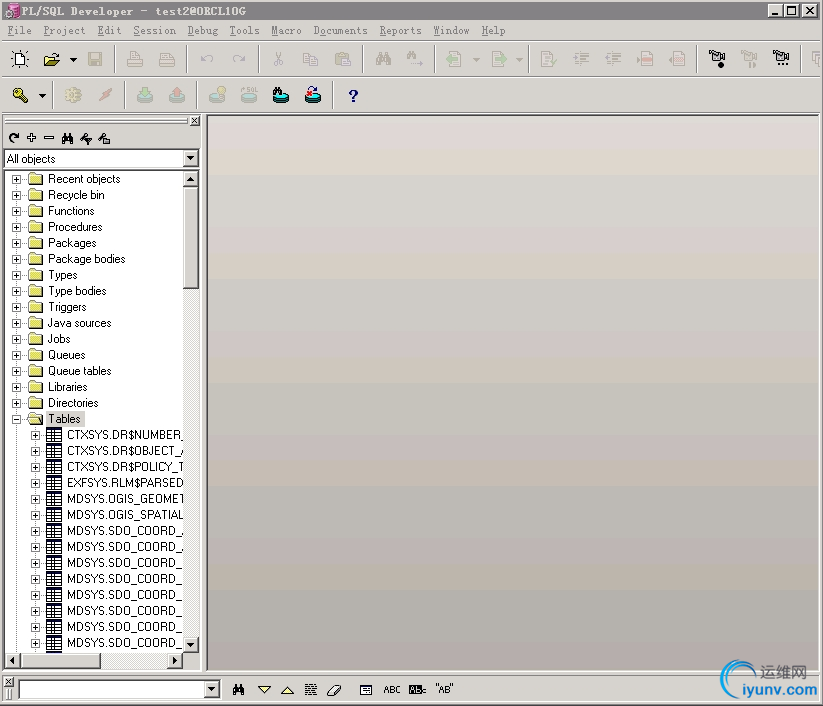The height and width of the screenshot is (706, 823).
Task: Click the Commit green down-arrow icon
Action: click(x=145, y=95)
